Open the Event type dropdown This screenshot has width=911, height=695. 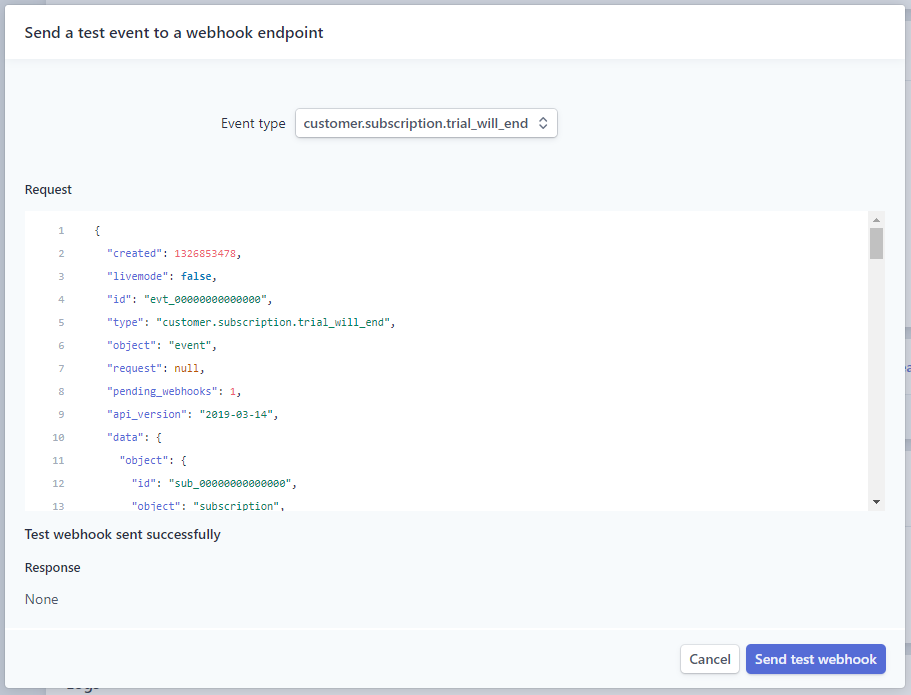point(425,123)
